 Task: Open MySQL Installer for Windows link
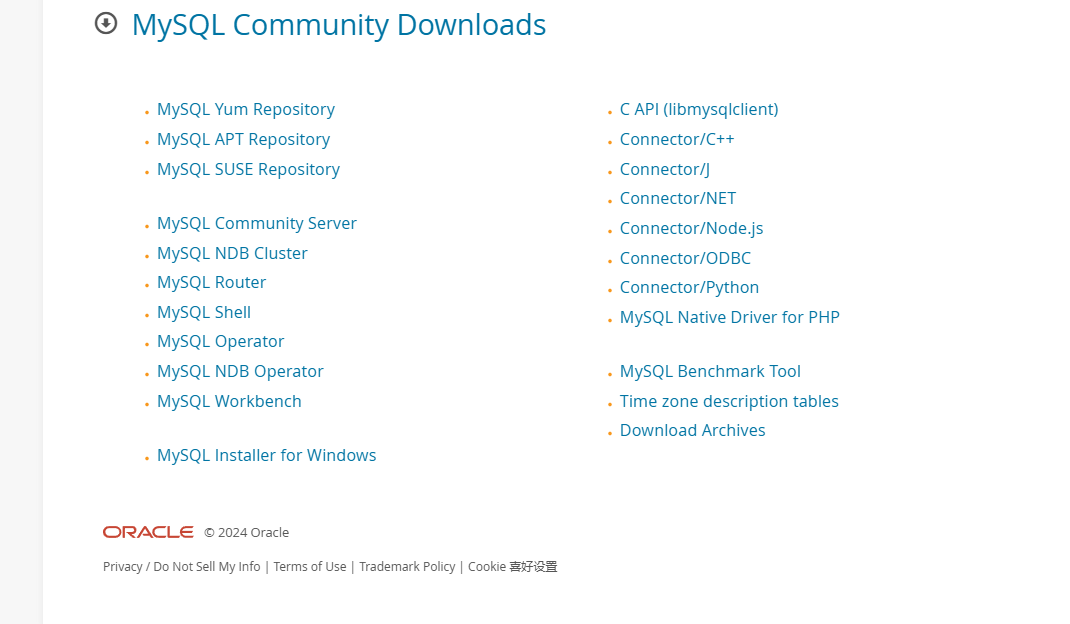(x=267, y=455)
